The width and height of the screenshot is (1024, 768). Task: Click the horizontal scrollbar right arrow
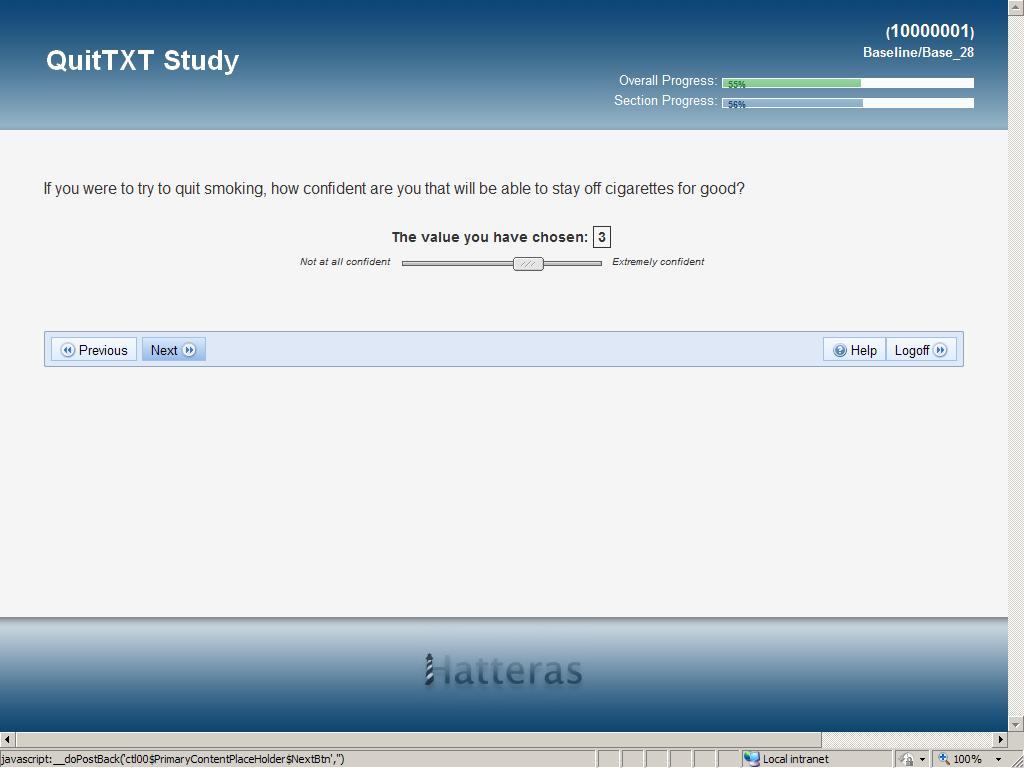(1000, 739)
